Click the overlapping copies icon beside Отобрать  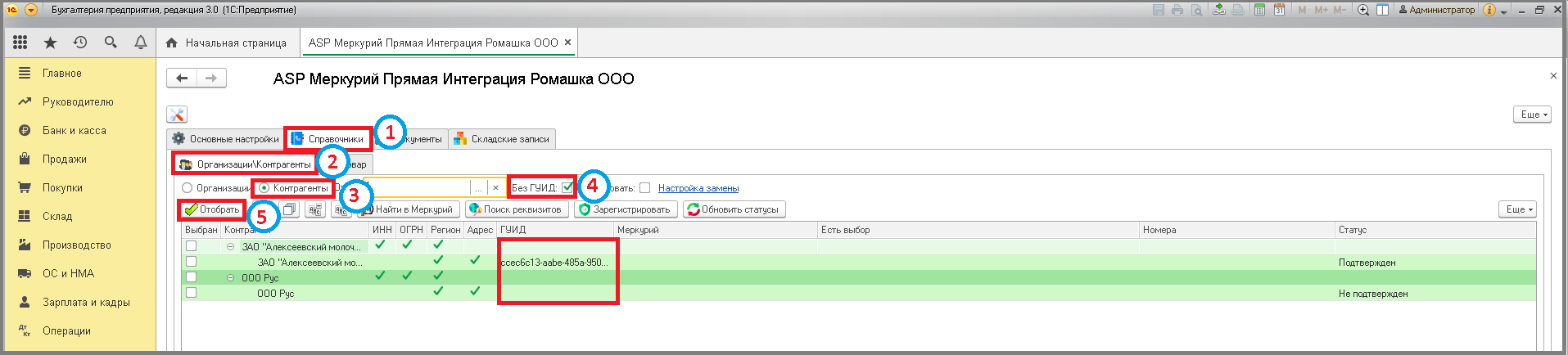click(290, 209)
